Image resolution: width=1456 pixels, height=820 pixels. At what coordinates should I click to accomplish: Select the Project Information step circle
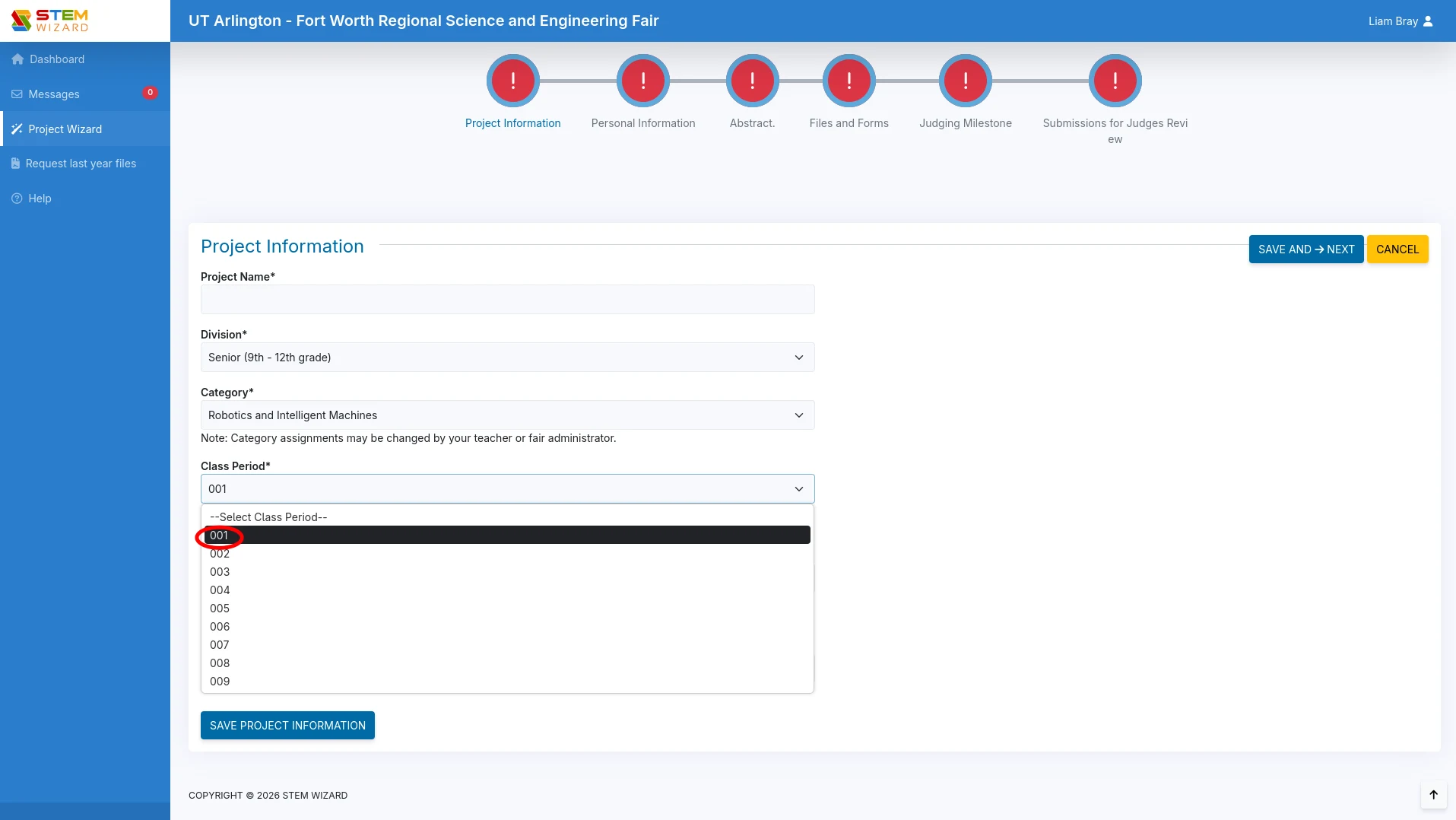click(513, 81)
